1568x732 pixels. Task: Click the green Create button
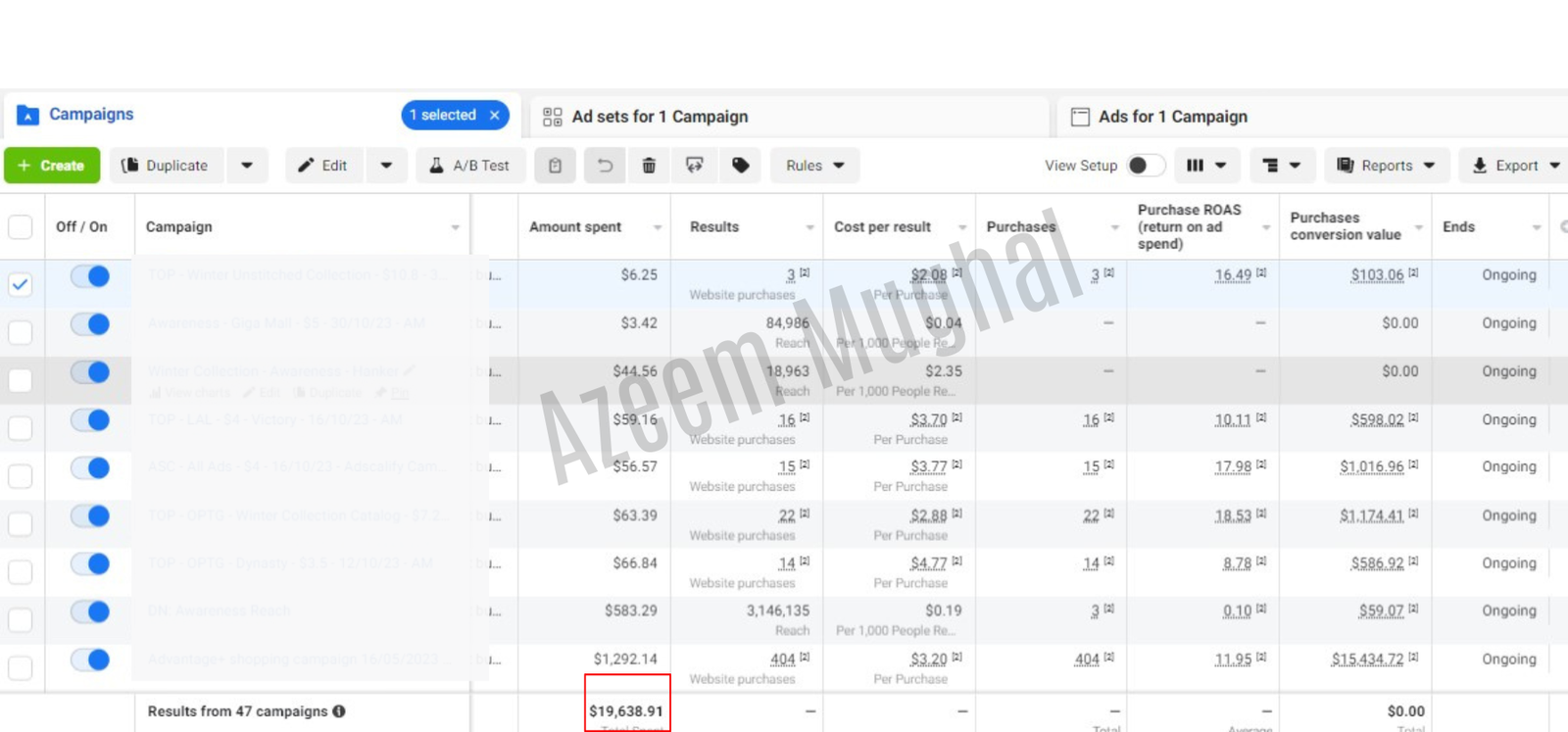click(x=52, y=166)
